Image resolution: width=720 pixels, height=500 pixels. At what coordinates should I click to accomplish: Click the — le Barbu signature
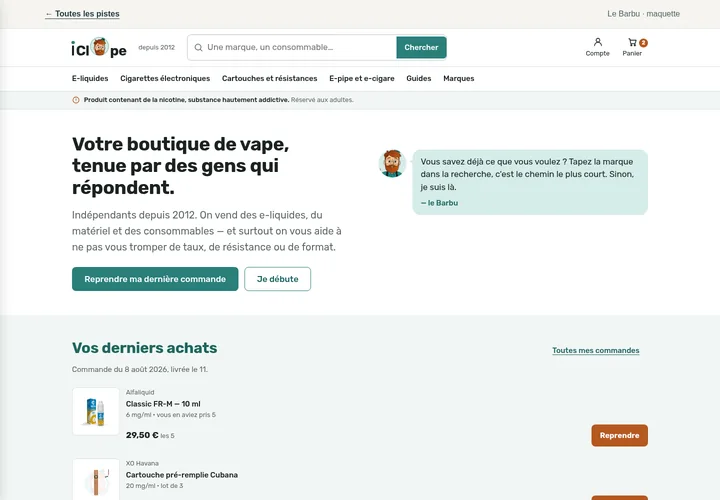tap(439, 203)
